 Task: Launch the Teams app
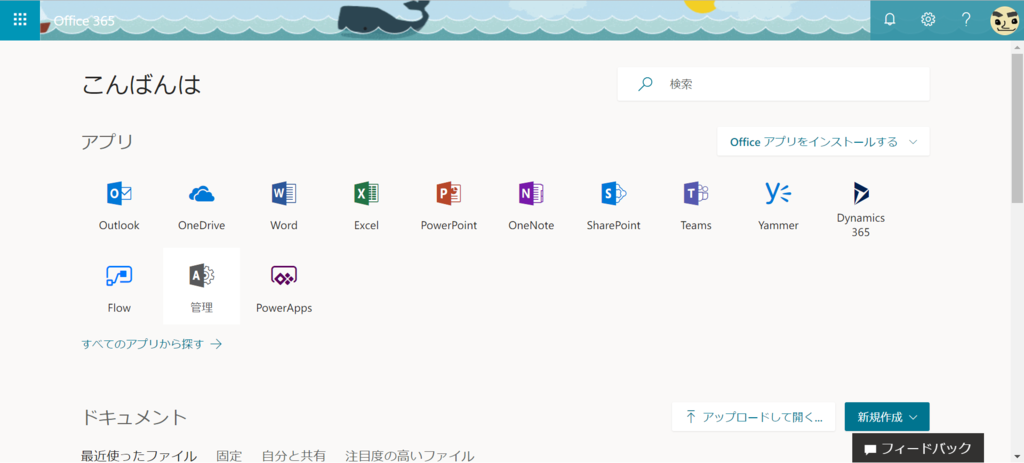(696, 207)
